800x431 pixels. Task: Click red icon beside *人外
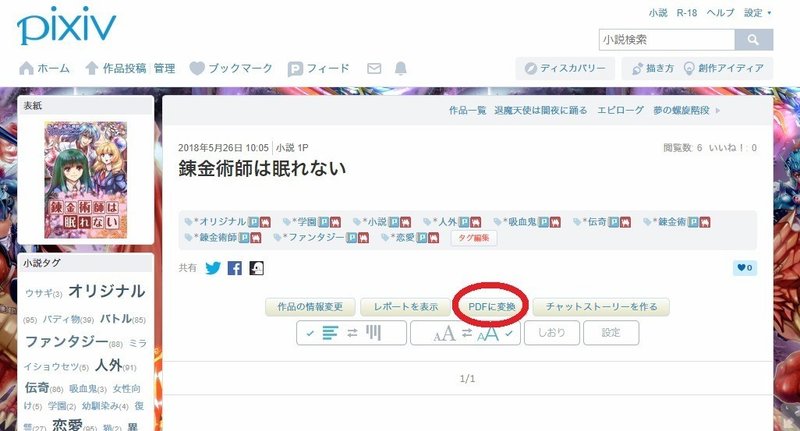(476, 222)
